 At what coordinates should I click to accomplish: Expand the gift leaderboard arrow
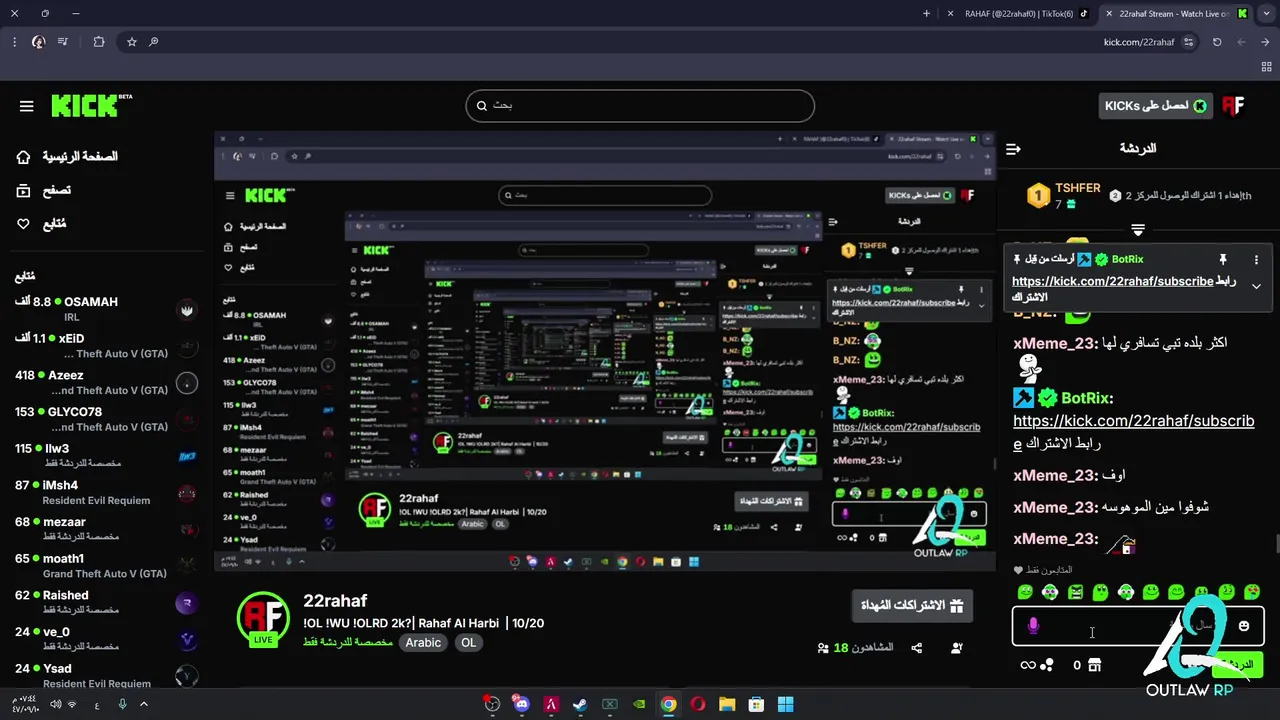[1138, 230]
